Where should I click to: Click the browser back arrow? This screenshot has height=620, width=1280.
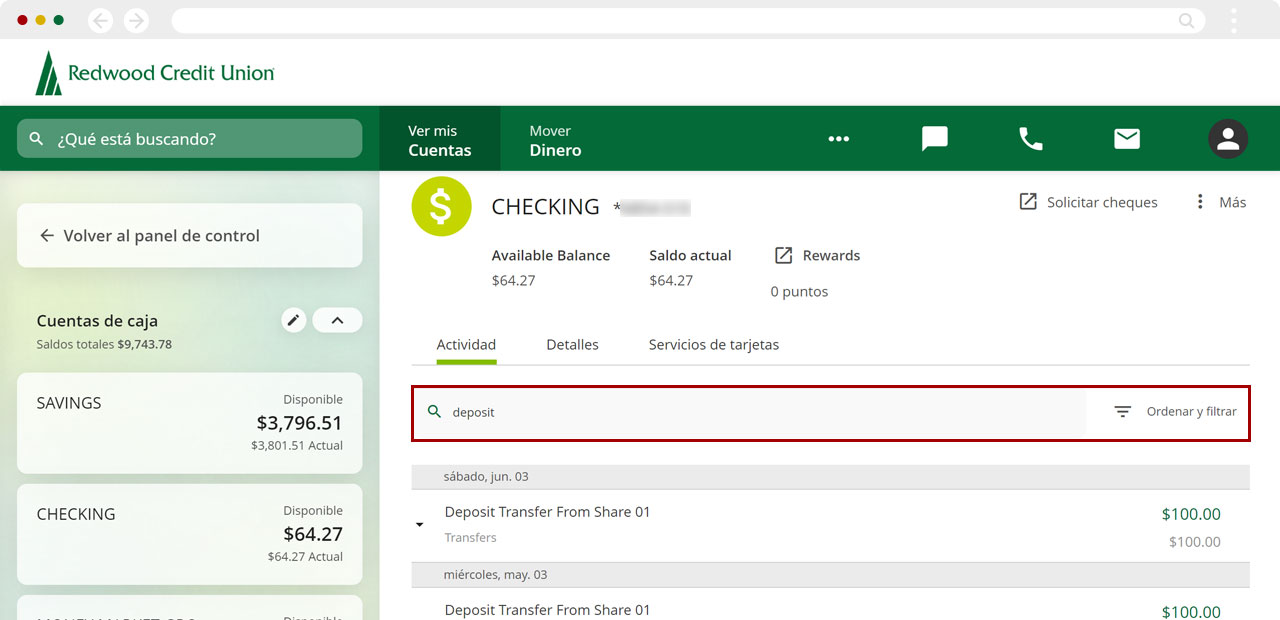[100, 20]
